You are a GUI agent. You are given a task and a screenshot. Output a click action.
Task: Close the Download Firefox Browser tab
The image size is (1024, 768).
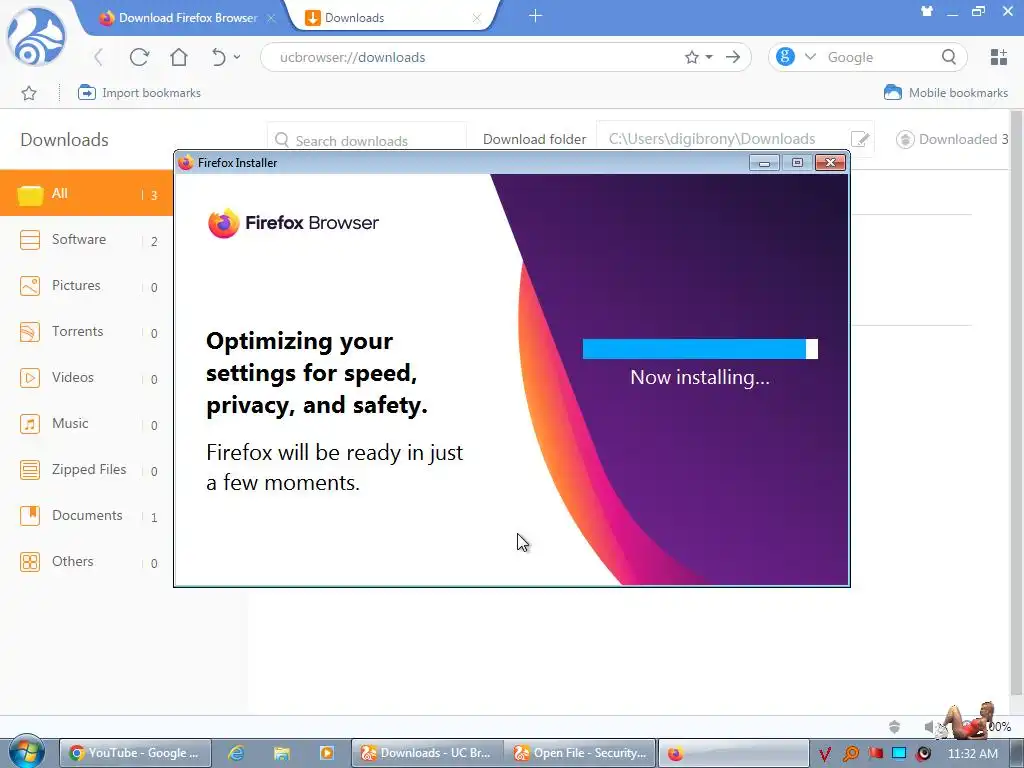tap(272, 18)
